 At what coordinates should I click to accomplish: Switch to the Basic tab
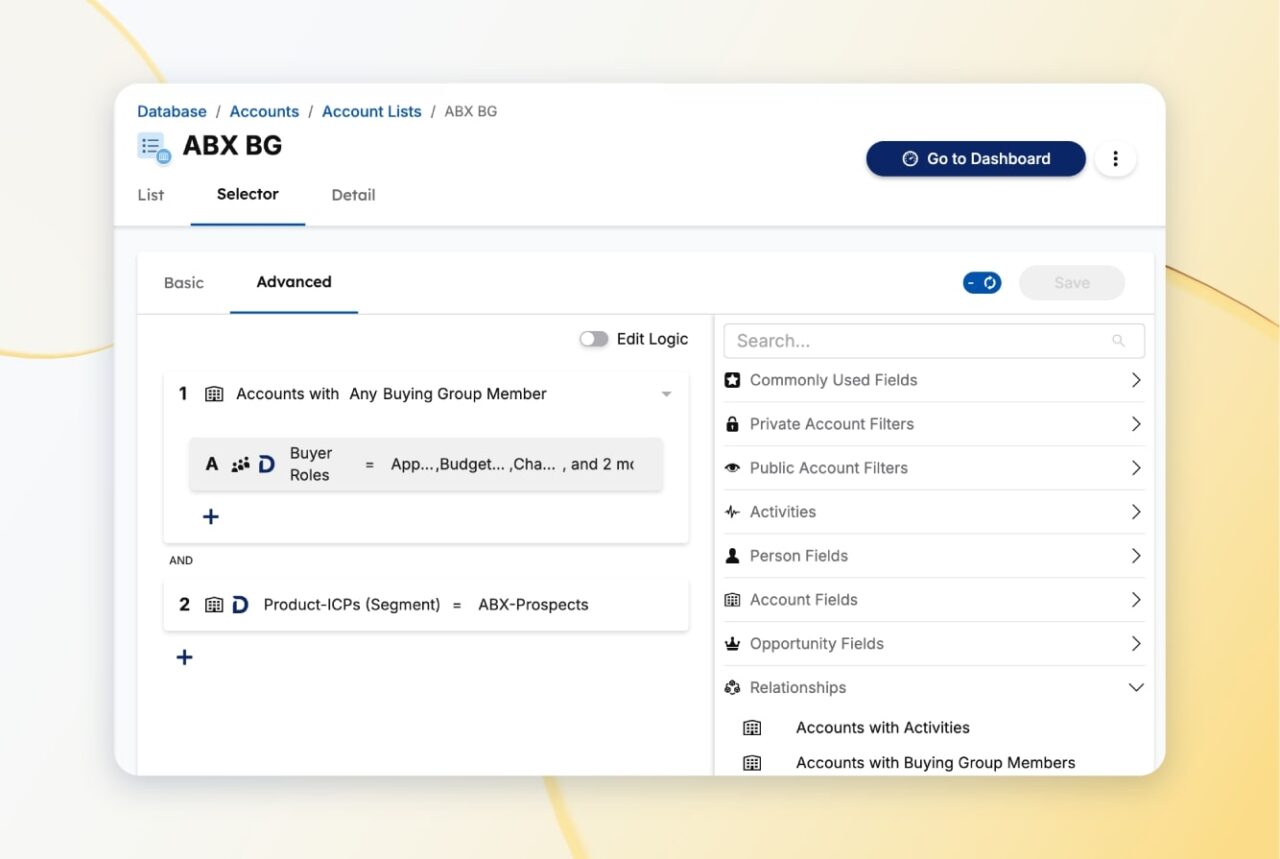[184, 283]
